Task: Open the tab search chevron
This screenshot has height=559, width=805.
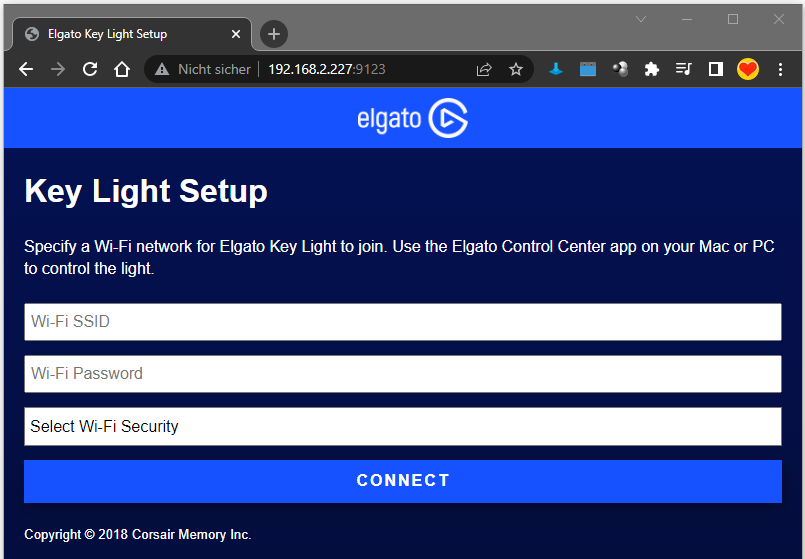Action: 641,19
